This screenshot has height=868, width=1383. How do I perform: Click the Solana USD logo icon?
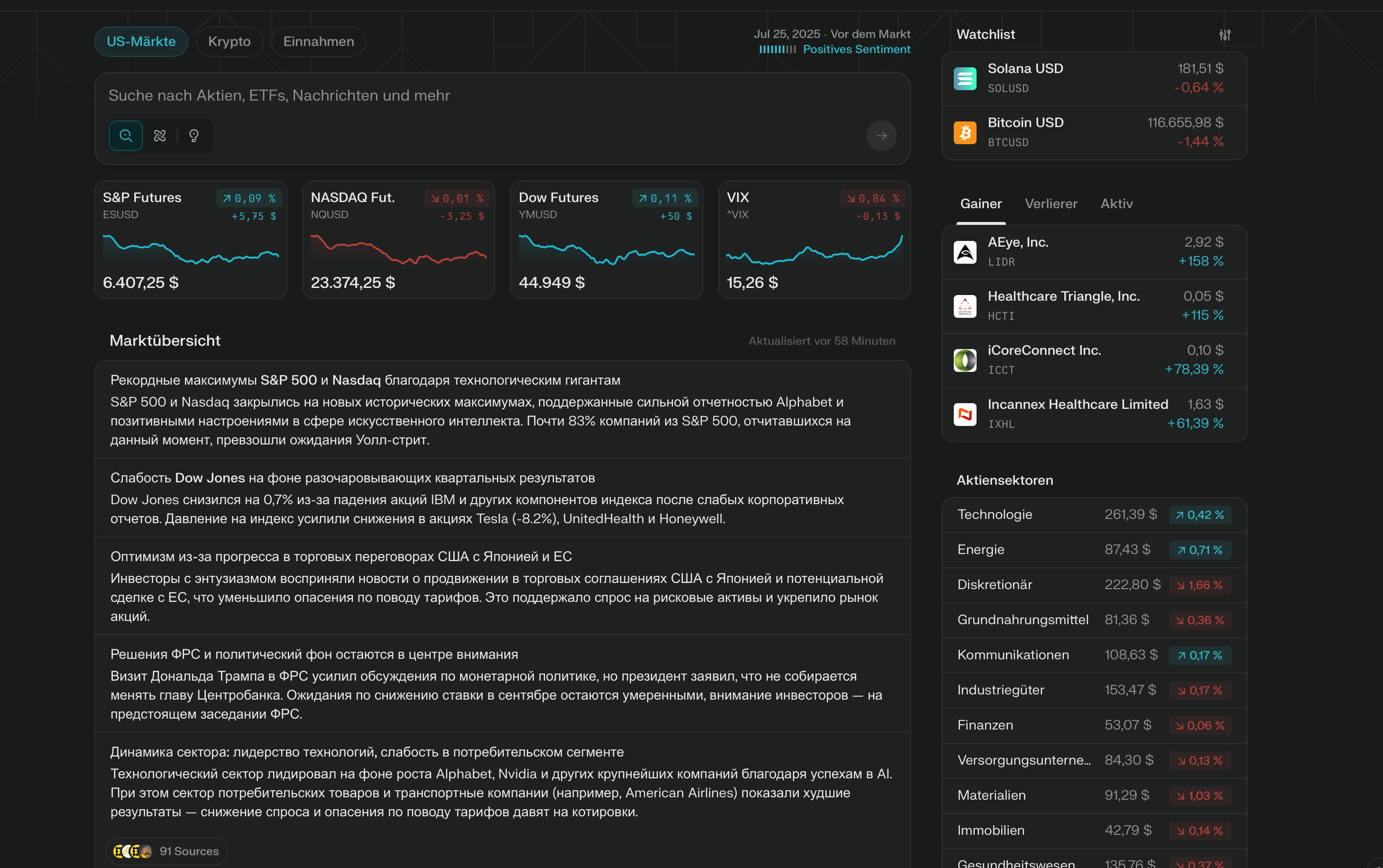click(x=965, y=79)
